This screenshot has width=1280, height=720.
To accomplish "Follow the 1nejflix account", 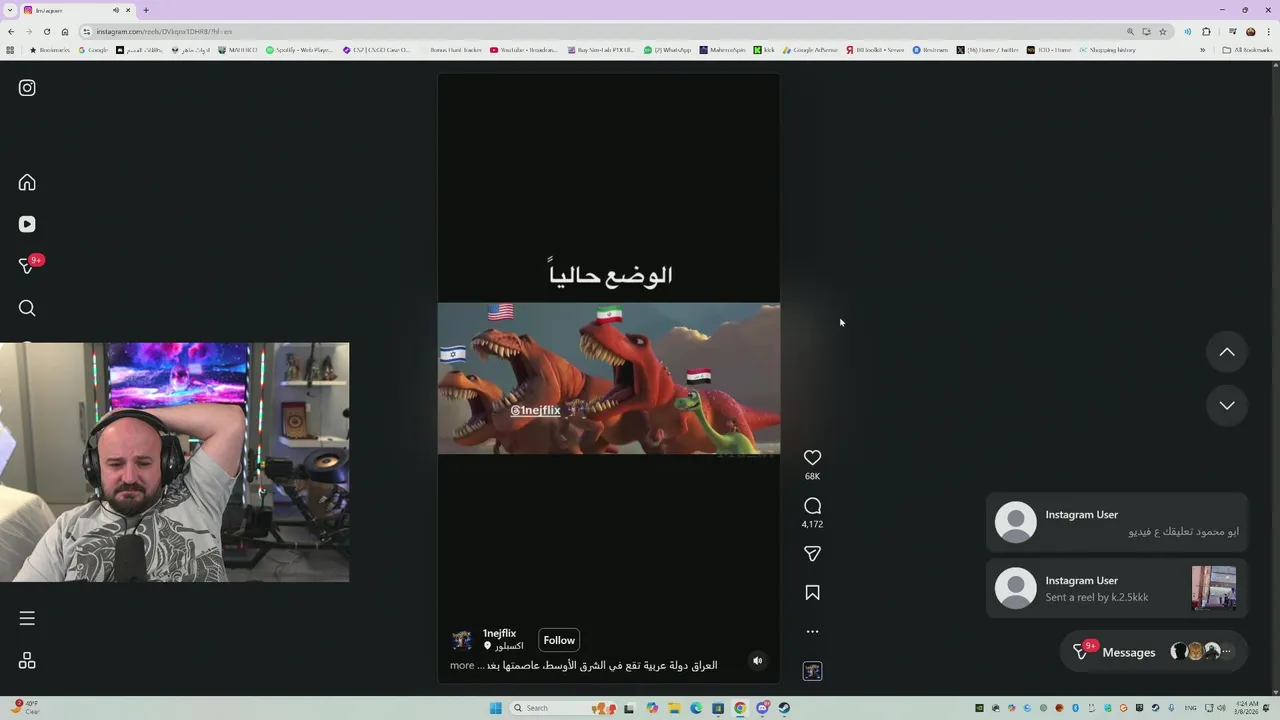I will click(x=559, y=640).
